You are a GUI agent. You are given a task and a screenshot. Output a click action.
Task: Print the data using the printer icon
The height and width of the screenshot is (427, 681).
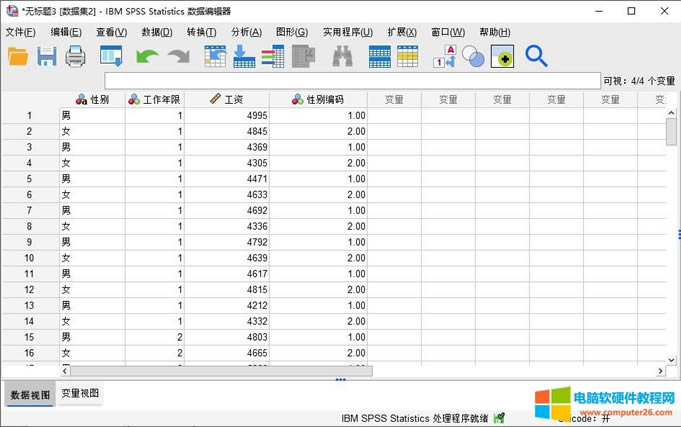[x=76, y=57]
